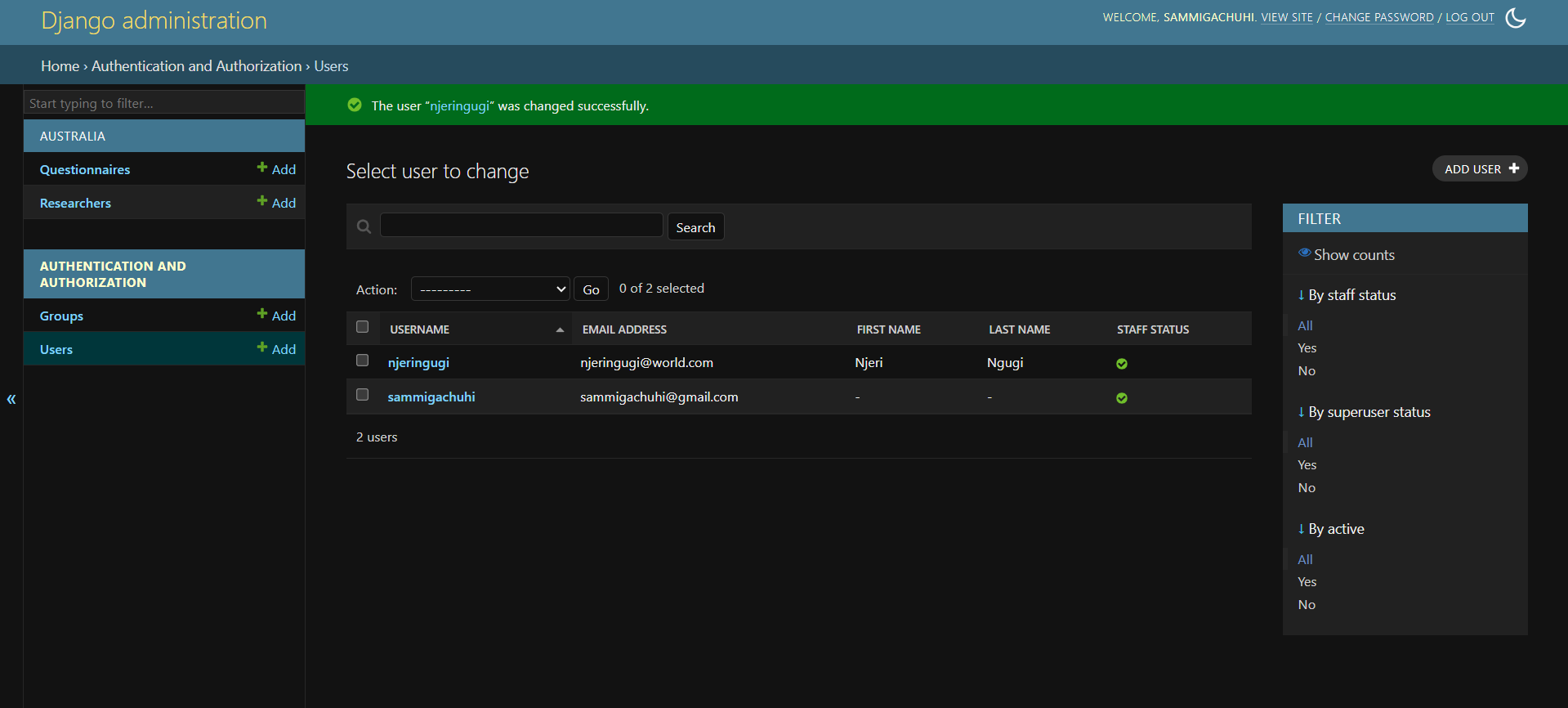This screenshot has width=1568, height=708.
Task: Collapse the sidebar with double chevron
Action: (11, 399)
